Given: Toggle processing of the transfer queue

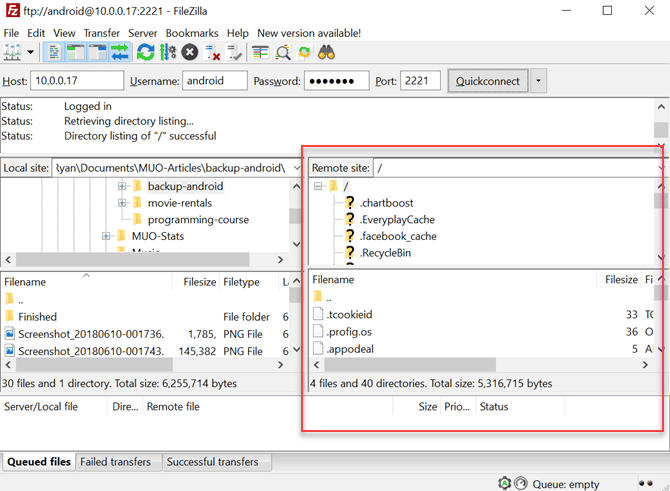Looking at the screenshot, I should click(x=168, y=52).
